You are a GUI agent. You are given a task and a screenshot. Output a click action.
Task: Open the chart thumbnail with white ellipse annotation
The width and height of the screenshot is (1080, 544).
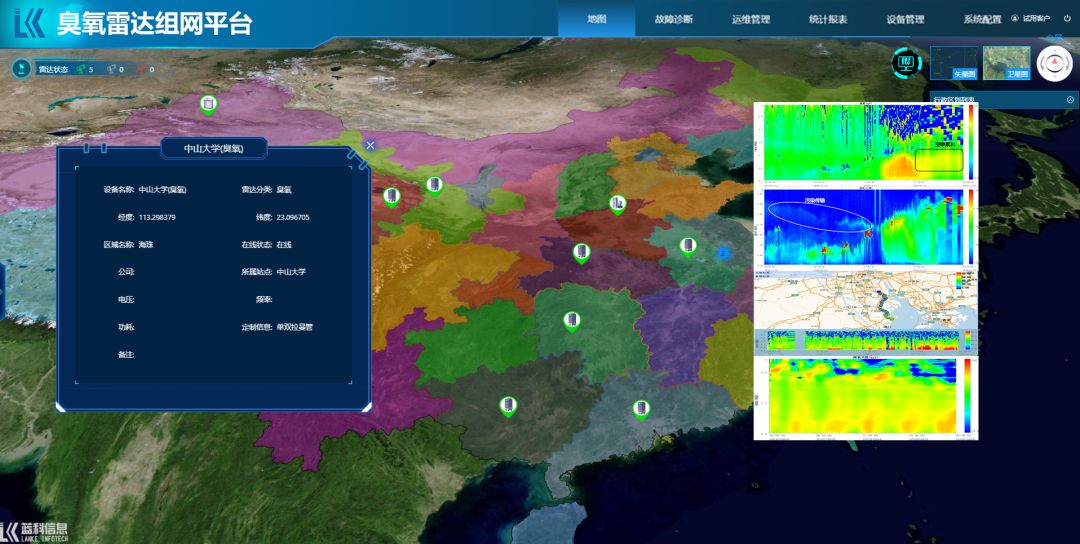[866, 226]
